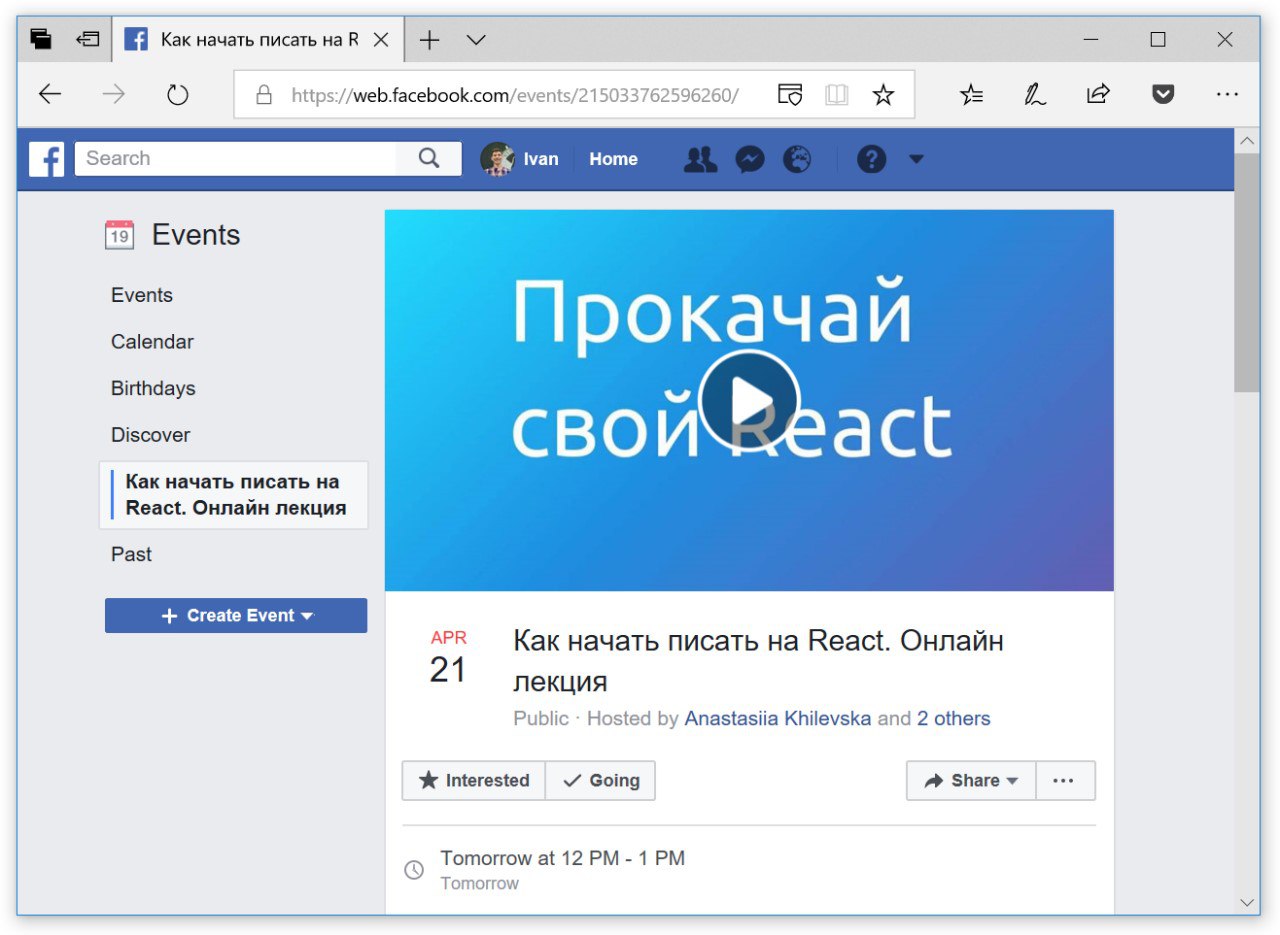Open the Messenger icon
The width and height of the screenshot is (1280, 935).
(750, 159)
